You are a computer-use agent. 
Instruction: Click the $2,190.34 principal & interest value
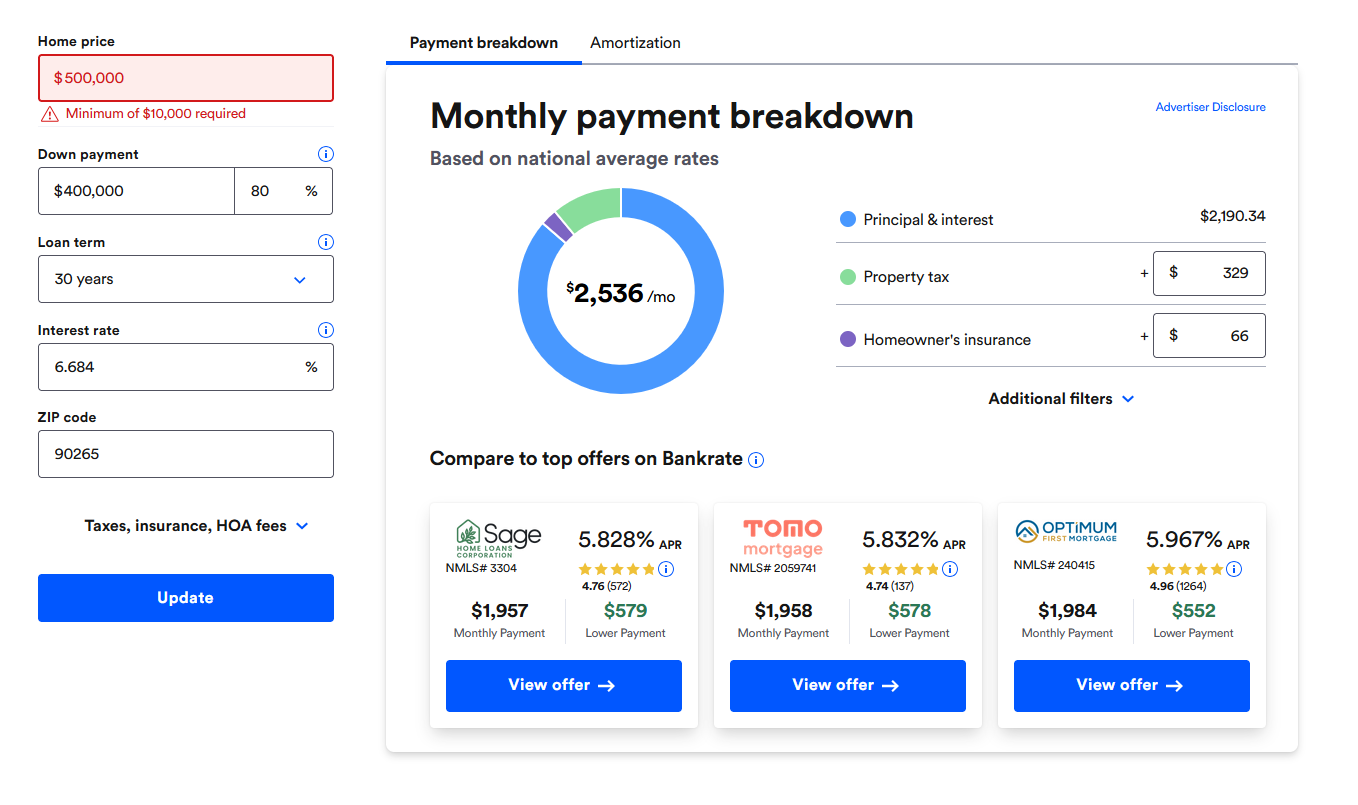pyautogui.click(x=1233, y=216)
